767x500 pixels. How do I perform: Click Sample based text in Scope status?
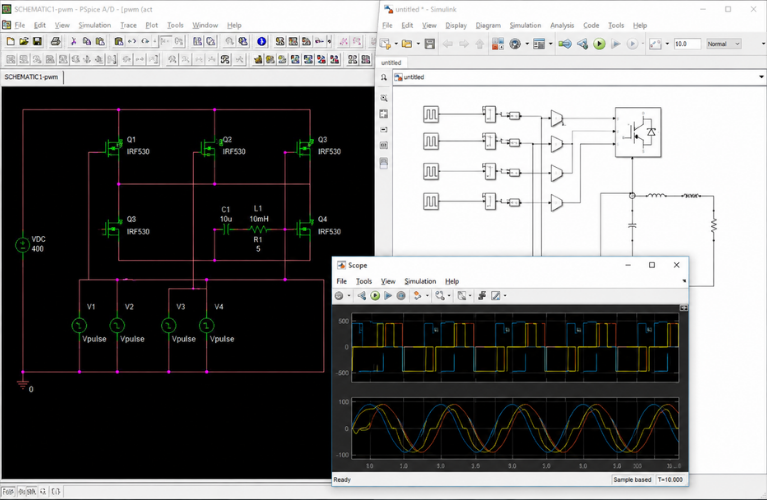[632, 479]
